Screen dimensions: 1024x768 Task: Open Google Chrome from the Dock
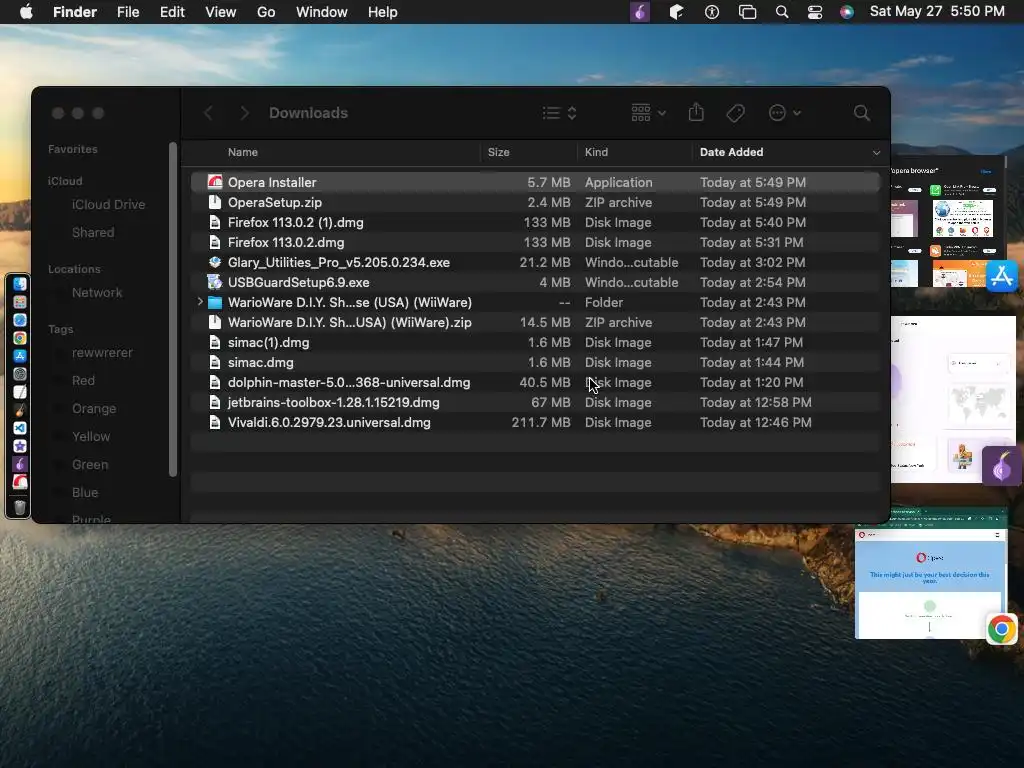(x=20, y=338)
